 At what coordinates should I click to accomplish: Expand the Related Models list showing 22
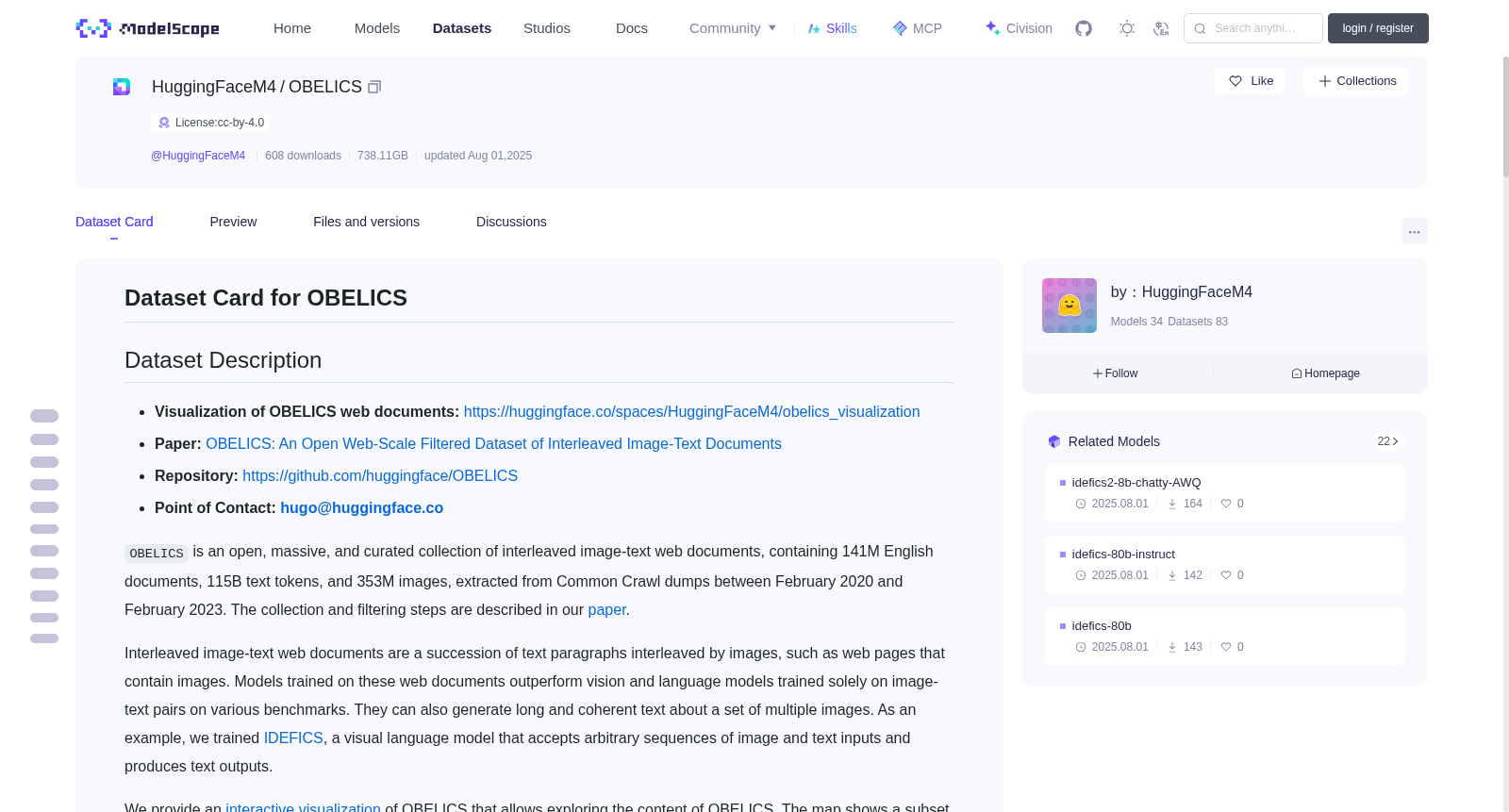coord(1388,441)
